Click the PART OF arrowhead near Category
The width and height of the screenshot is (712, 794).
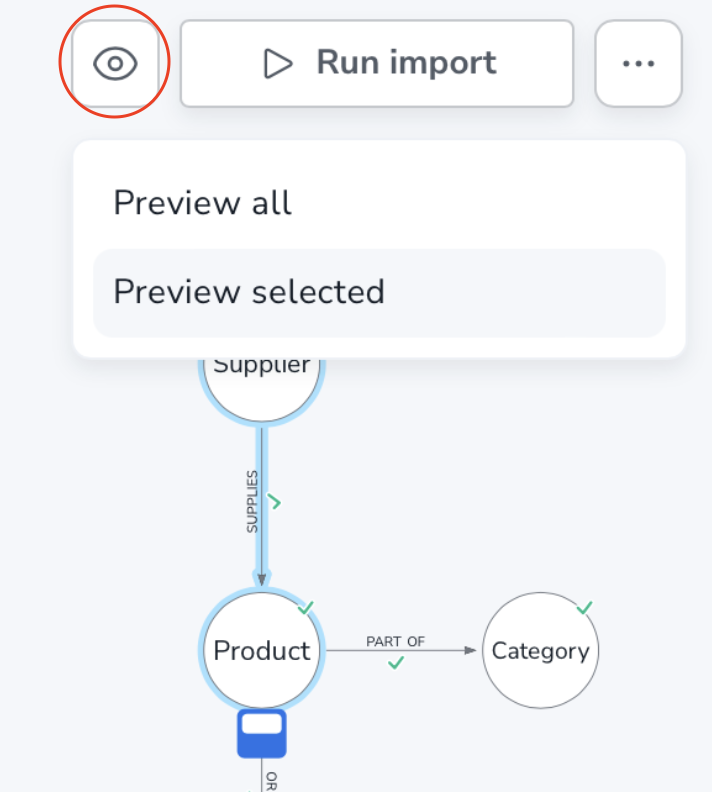[471, 651]
